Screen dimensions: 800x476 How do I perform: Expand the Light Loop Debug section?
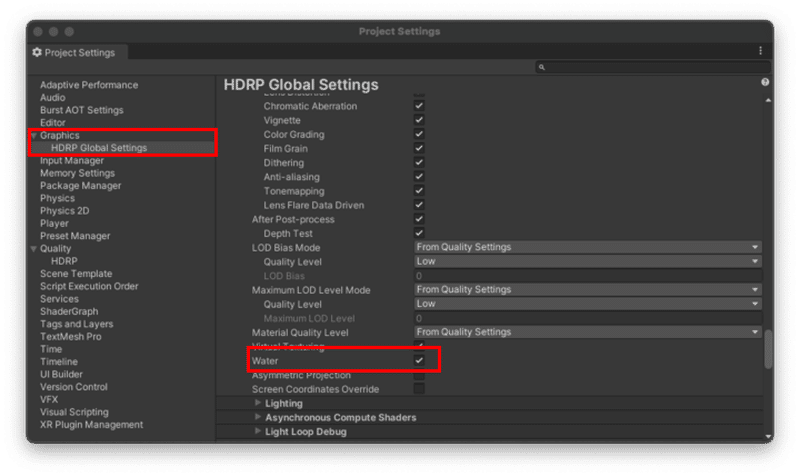[x=258, y=432]
